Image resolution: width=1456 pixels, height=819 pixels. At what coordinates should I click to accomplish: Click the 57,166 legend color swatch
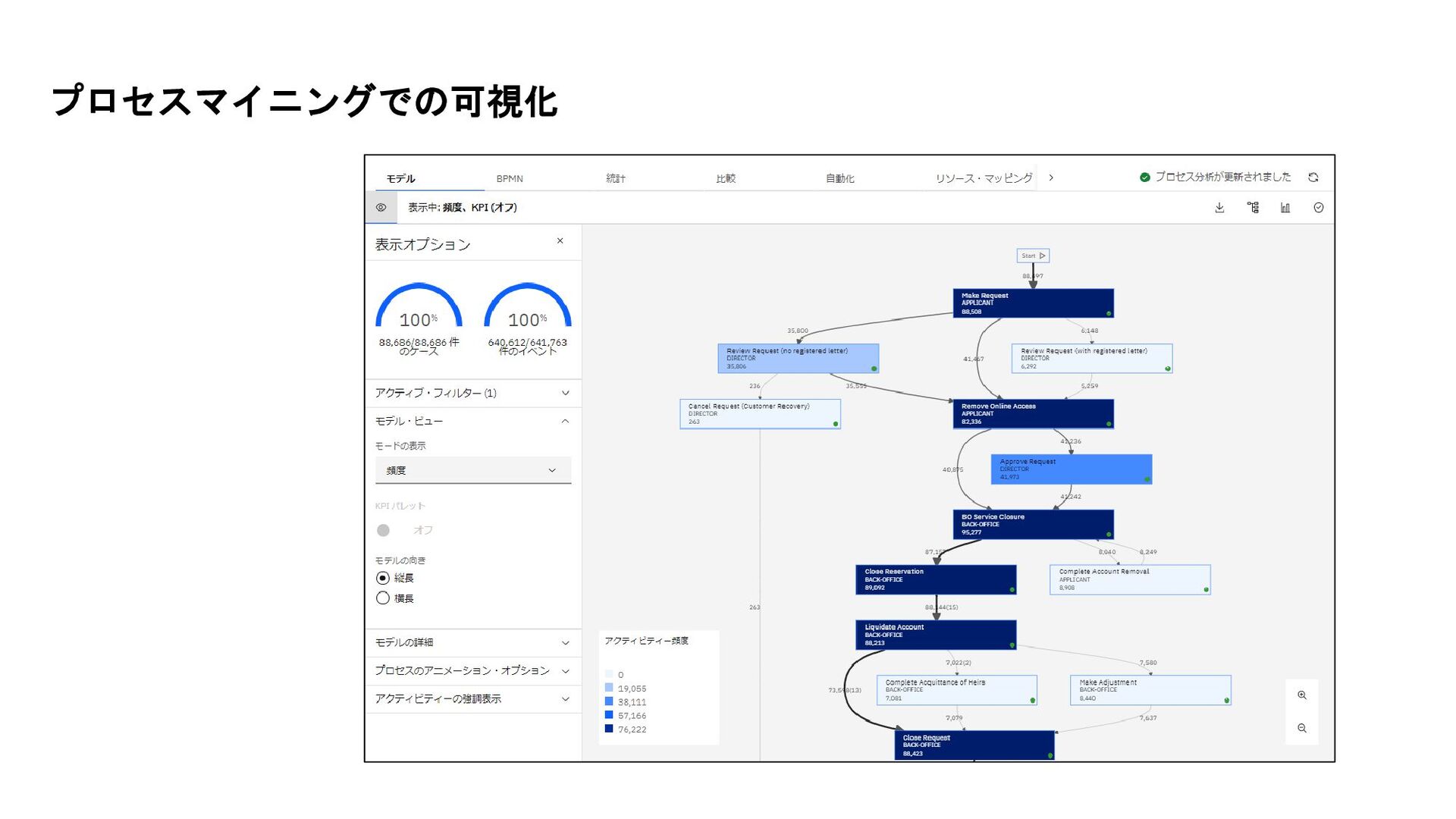coord(609,715)
